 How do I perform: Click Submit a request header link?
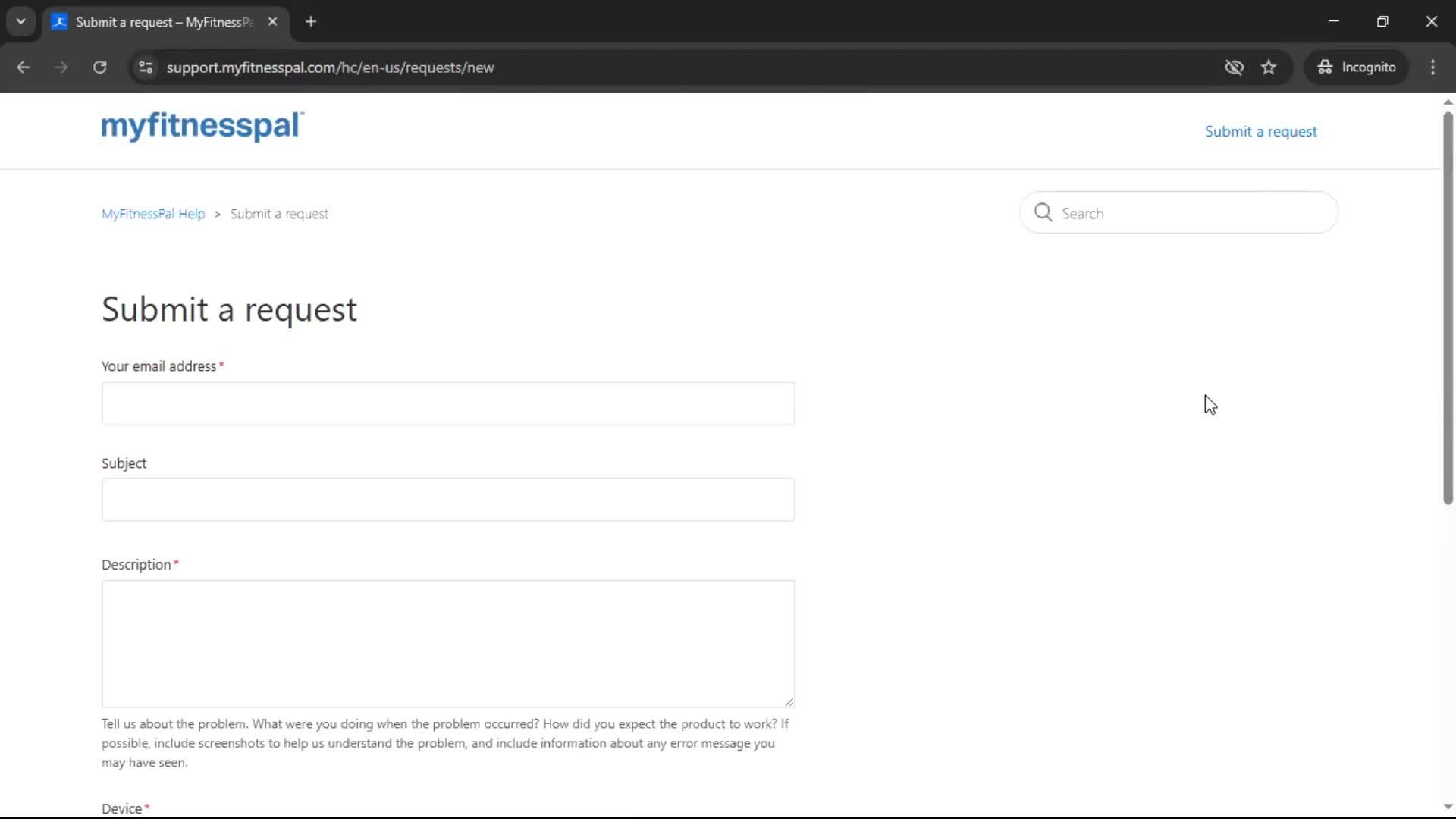pyautogui.click(x=1260, y=131)
